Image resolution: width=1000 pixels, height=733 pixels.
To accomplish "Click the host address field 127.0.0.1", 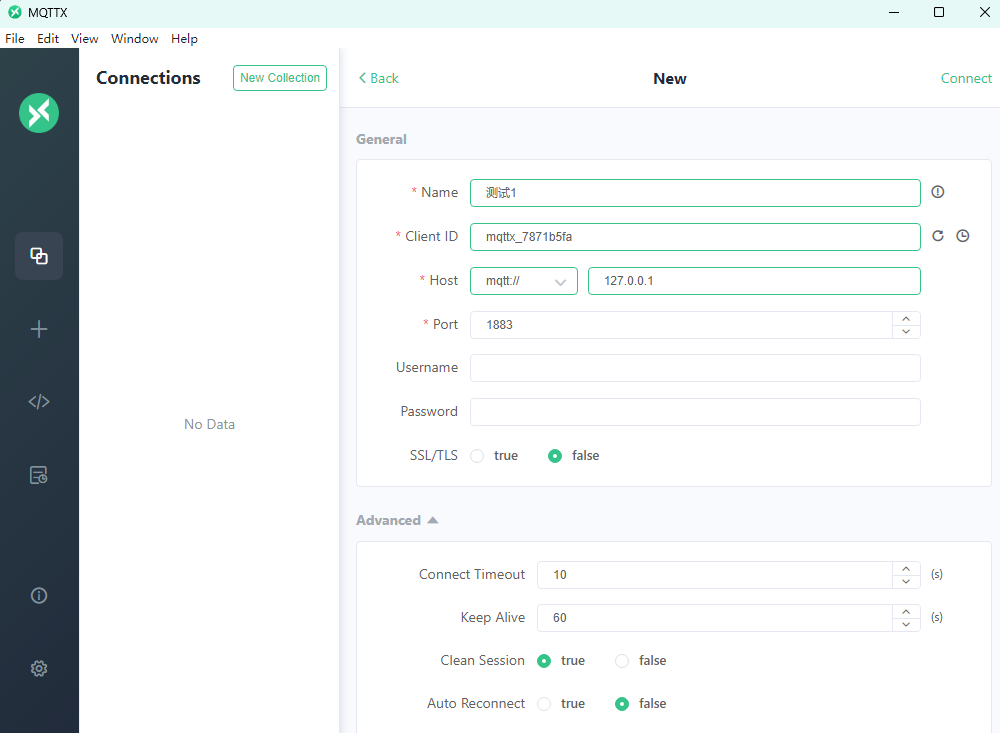I will point(754,281).
